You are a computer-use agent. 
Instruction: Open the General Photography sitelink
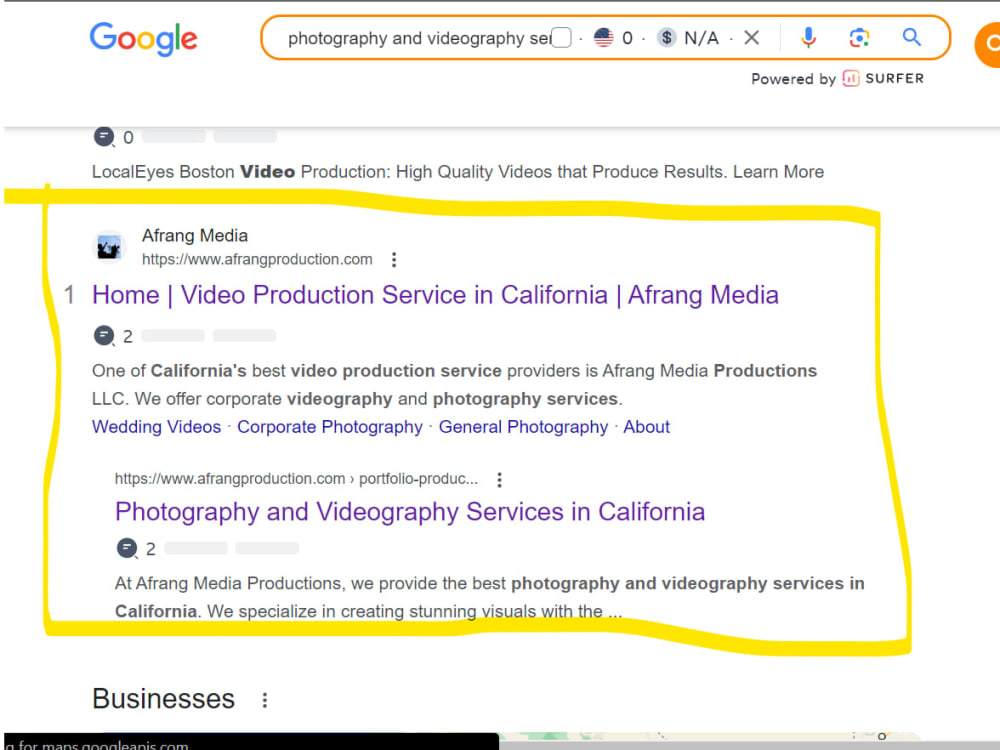pyautogui.click(x=523, y=427)
